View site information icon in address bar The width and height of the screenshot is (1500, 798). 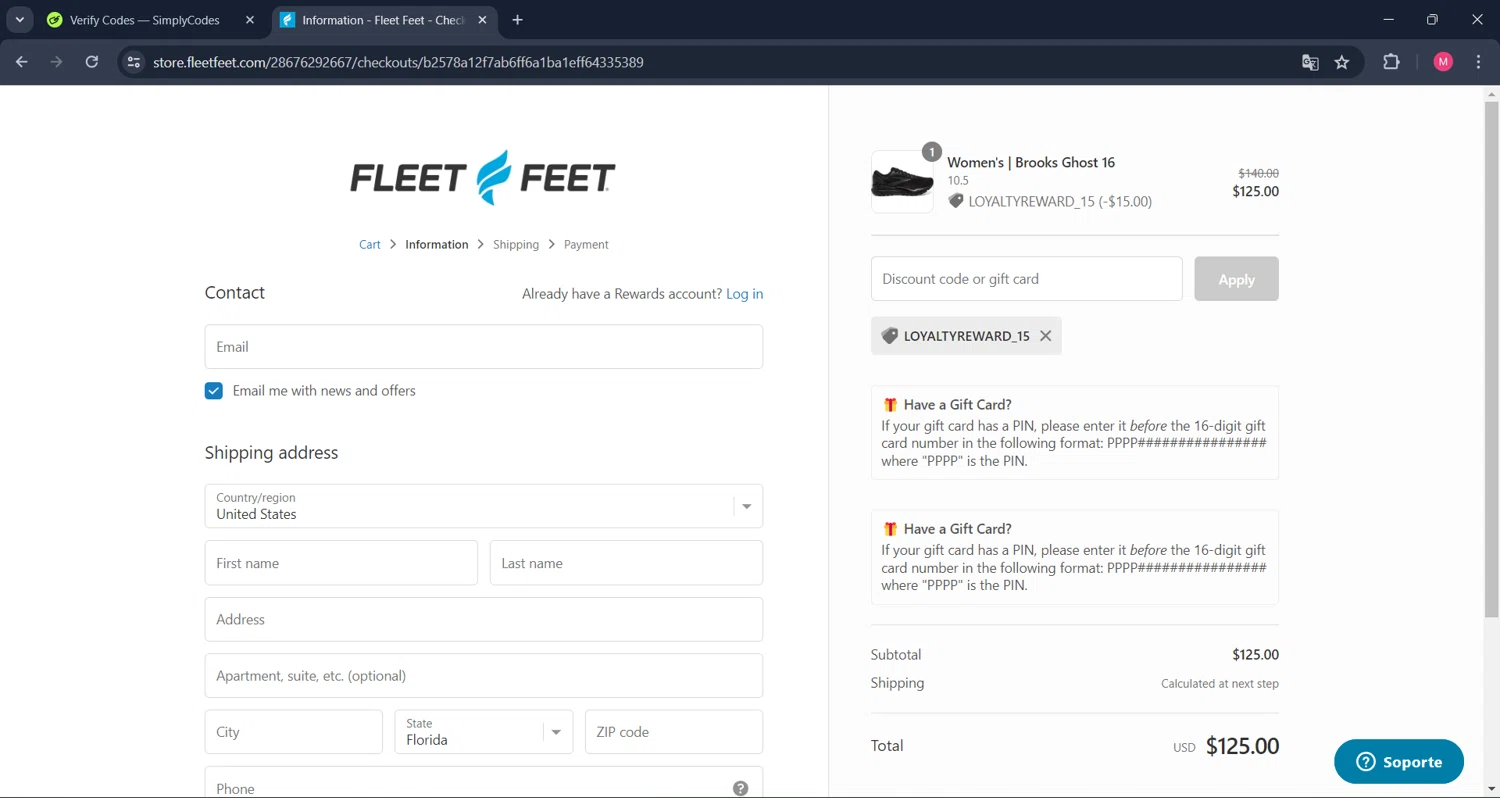coord(134,62)
